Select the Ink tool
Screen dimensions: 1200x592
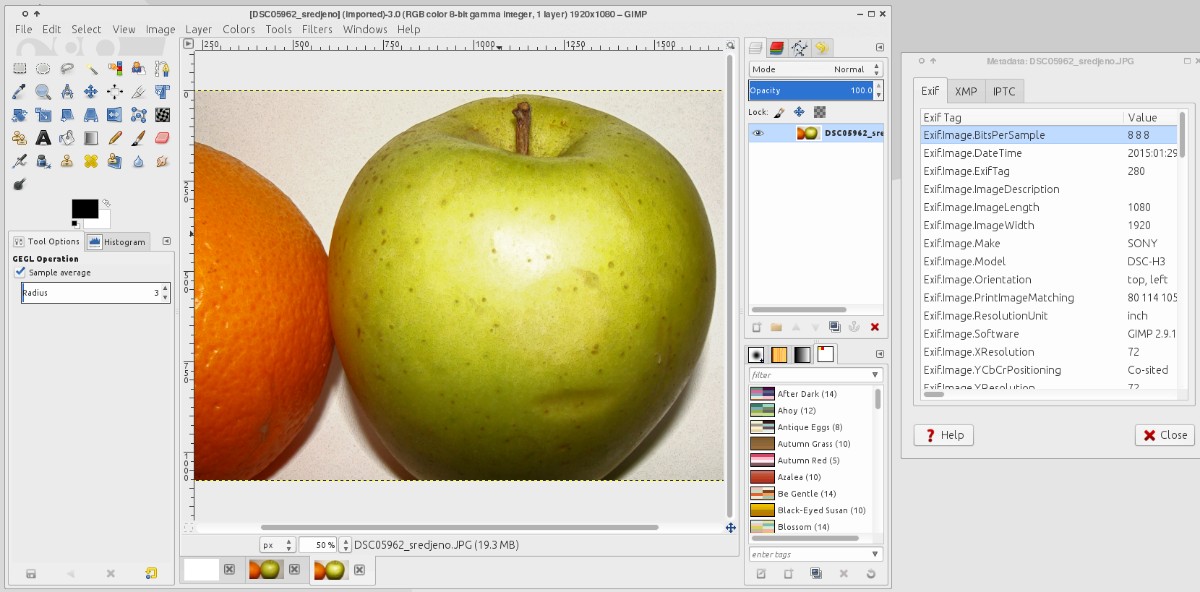point(43,161)
